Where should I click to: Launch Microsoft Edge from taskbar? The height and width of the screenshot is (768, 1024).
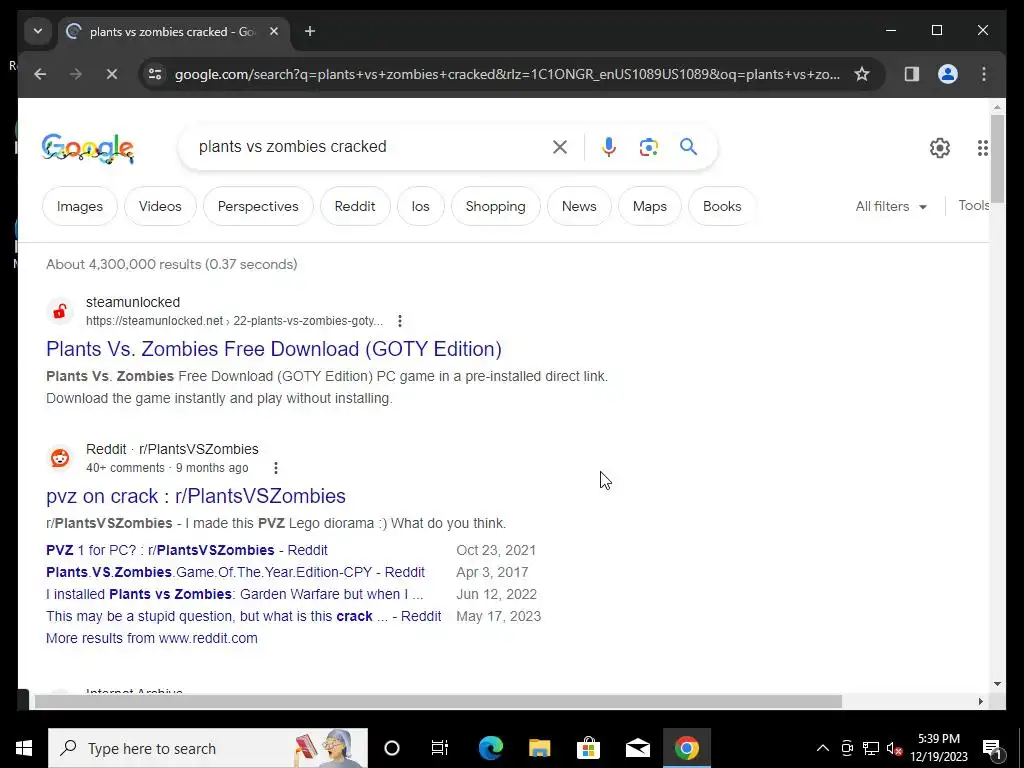490,748
